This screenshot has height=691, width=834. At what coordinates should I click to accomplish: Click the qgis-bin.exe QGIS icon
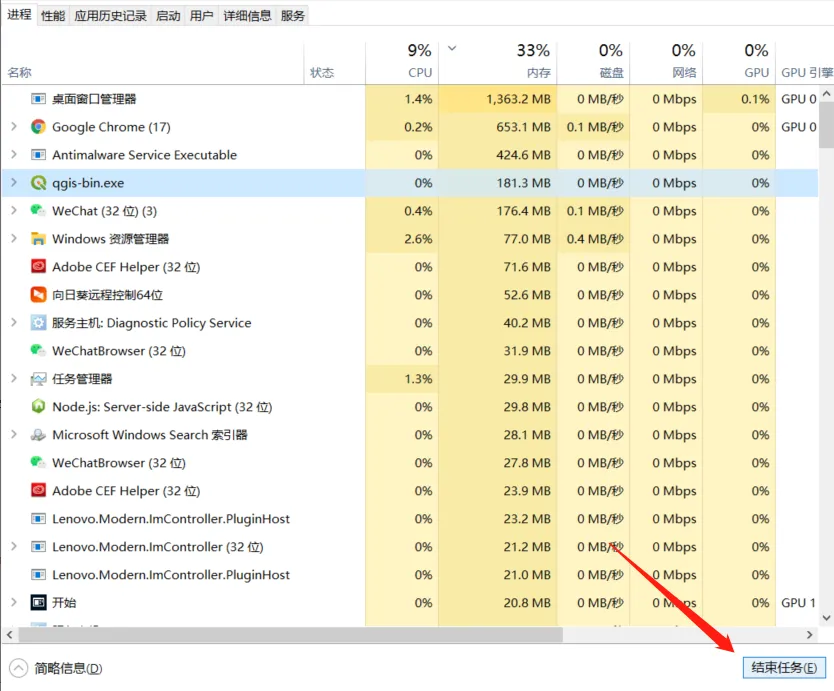point(38,183)
